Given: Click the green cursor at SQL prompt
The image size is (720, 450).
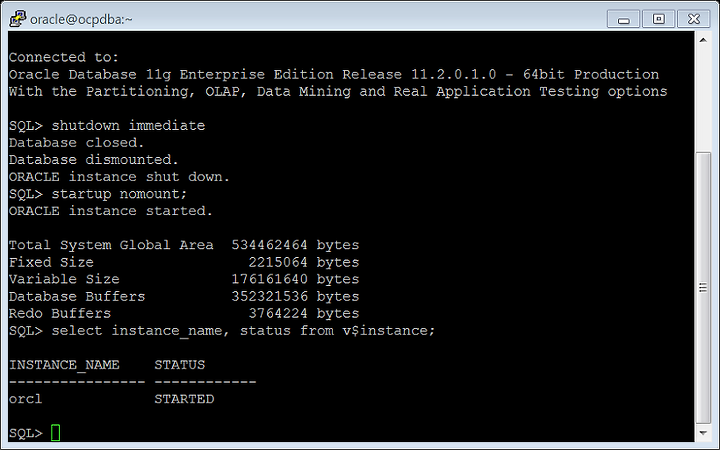Looking at the screenshot, I should tap(56, 433).
